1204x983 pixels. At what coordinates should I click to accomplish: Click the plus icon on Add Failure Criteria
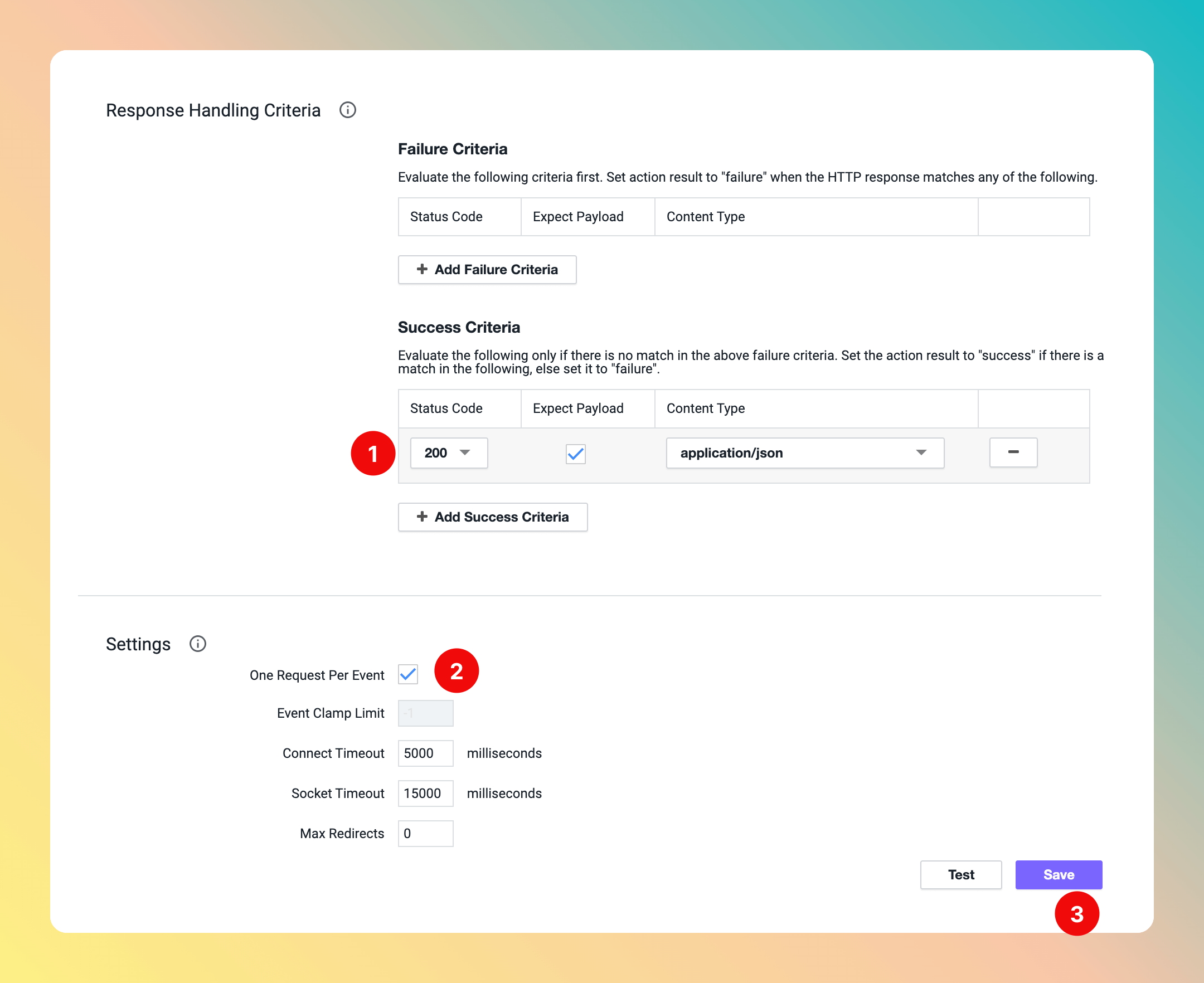(422, 270)
